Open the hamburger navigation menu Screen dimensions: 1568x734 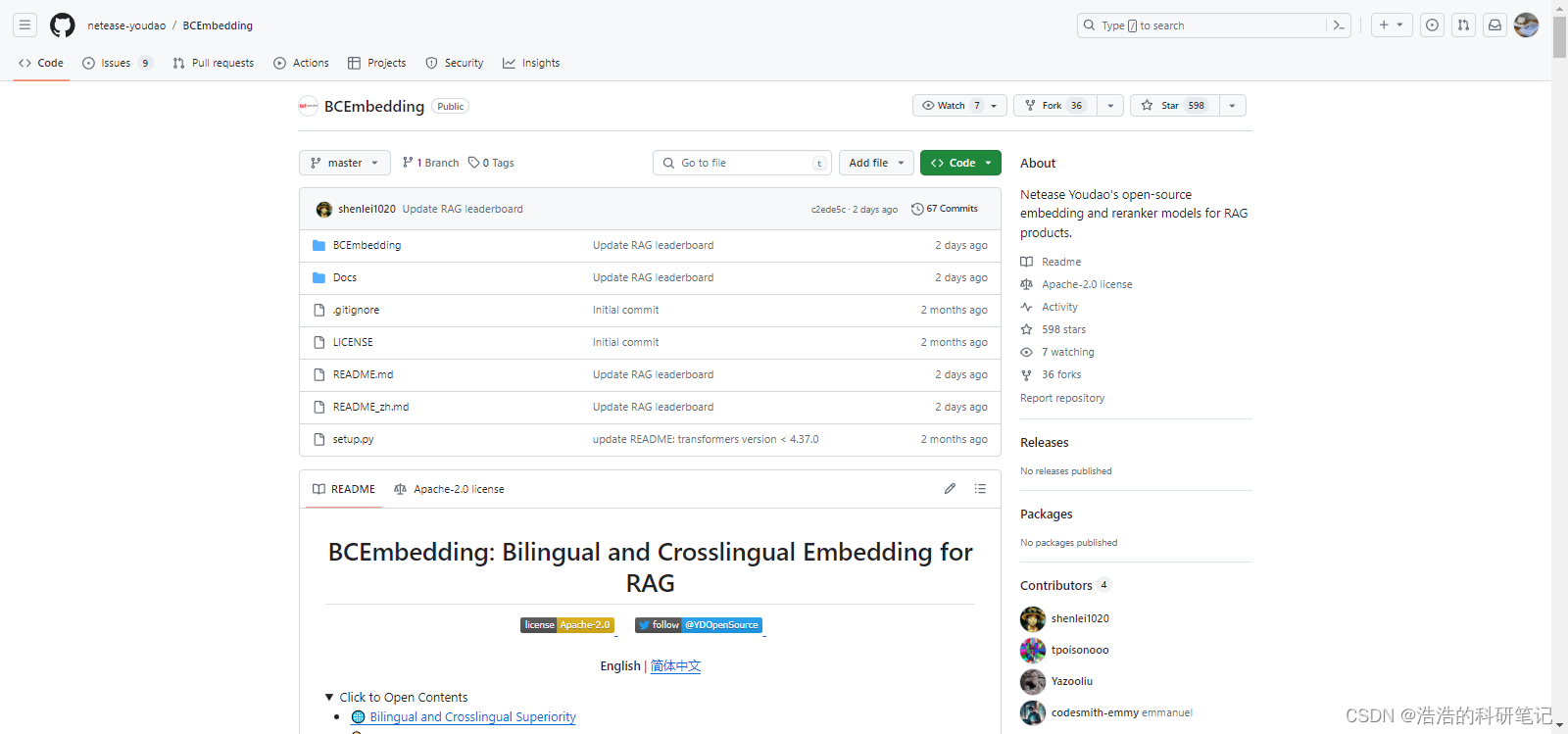(24, 25)
